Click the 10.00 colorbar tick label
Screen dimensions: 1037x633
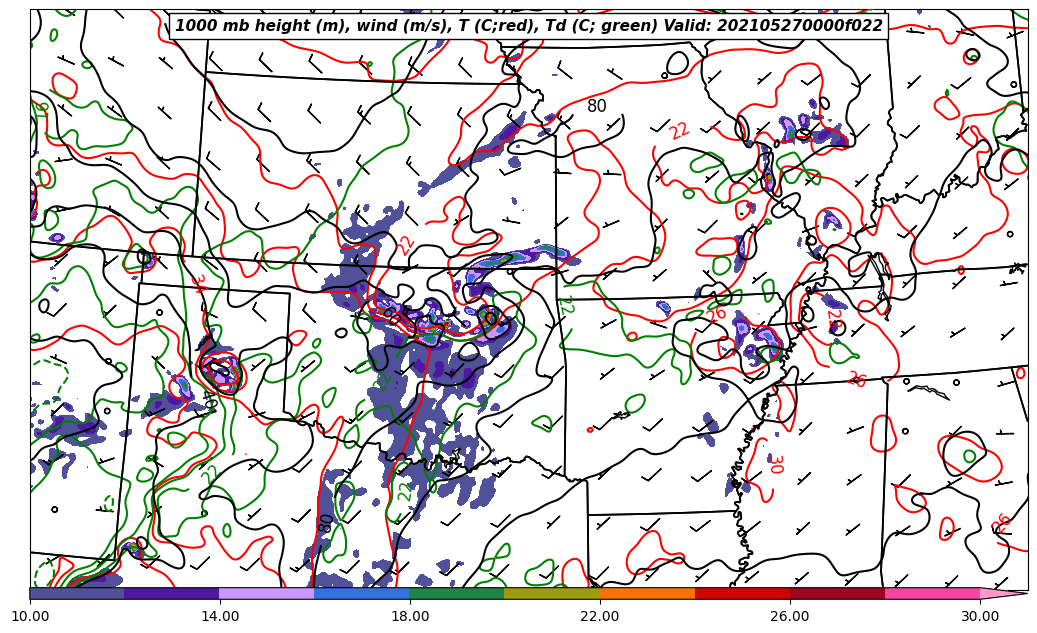[30, 616]
